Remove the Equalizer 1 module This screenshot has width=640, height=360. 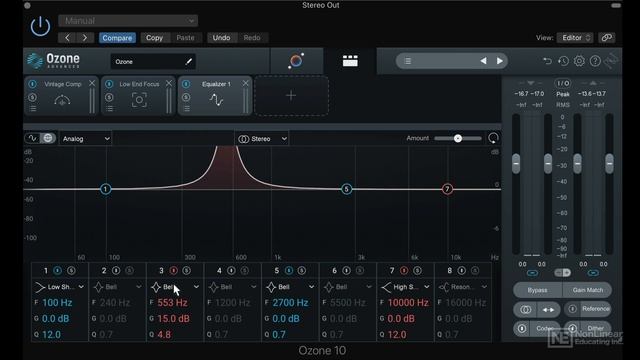point(245,83)
